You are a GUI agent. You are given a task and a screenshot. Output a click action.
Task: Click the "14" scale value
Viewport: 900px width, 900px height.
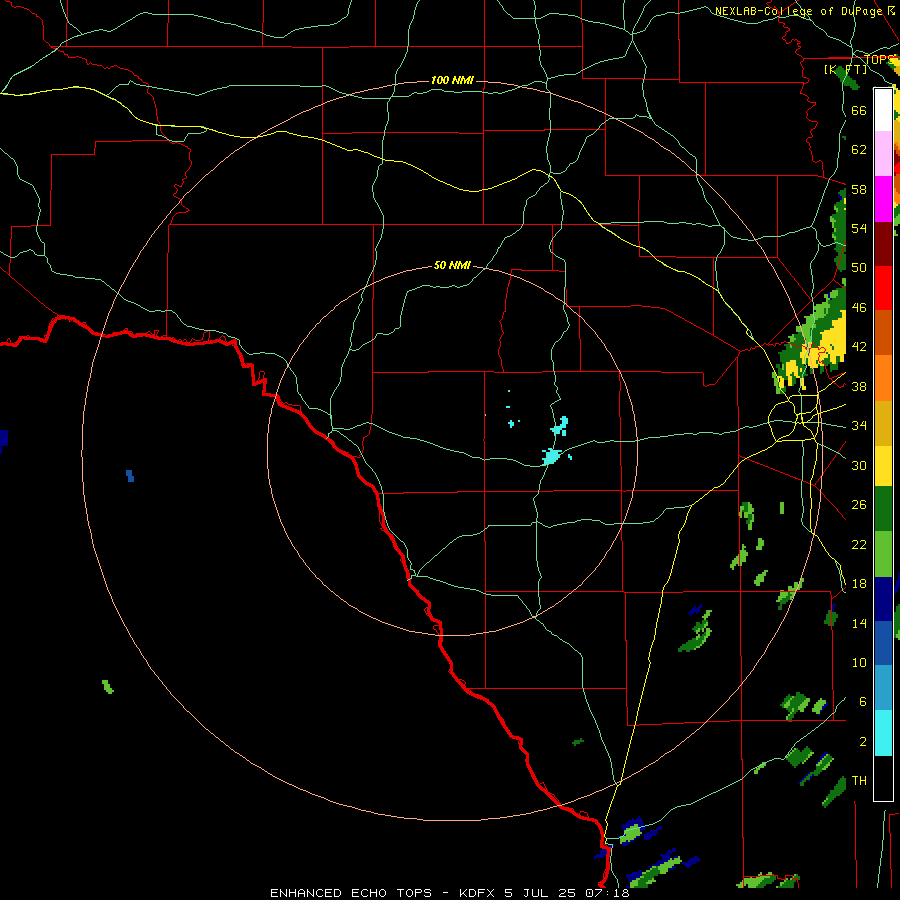(859, 623)
